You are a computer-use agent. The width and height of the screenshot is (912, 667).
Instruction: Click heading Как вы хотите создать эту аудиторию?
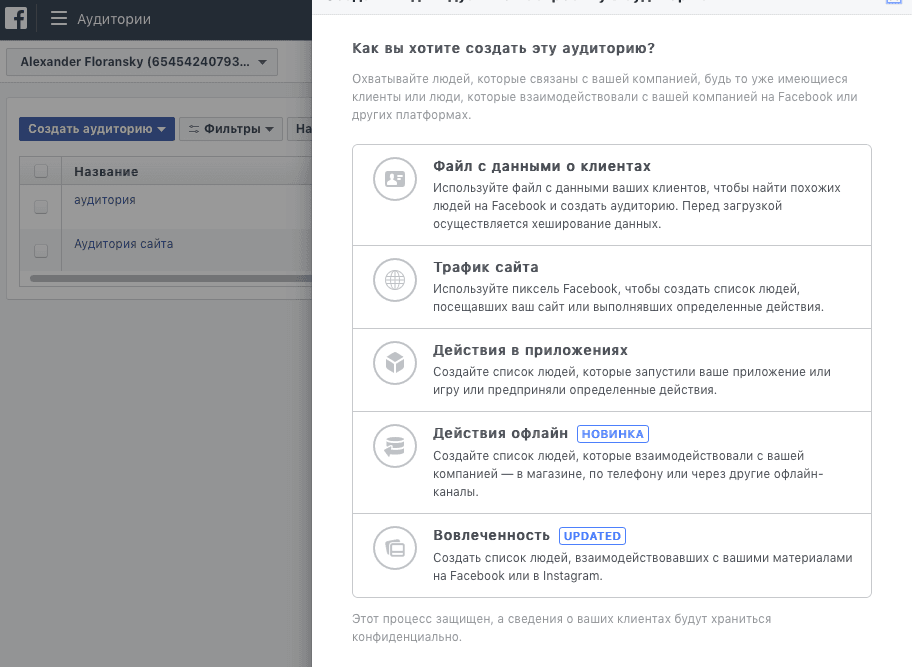tap(503, 48)
